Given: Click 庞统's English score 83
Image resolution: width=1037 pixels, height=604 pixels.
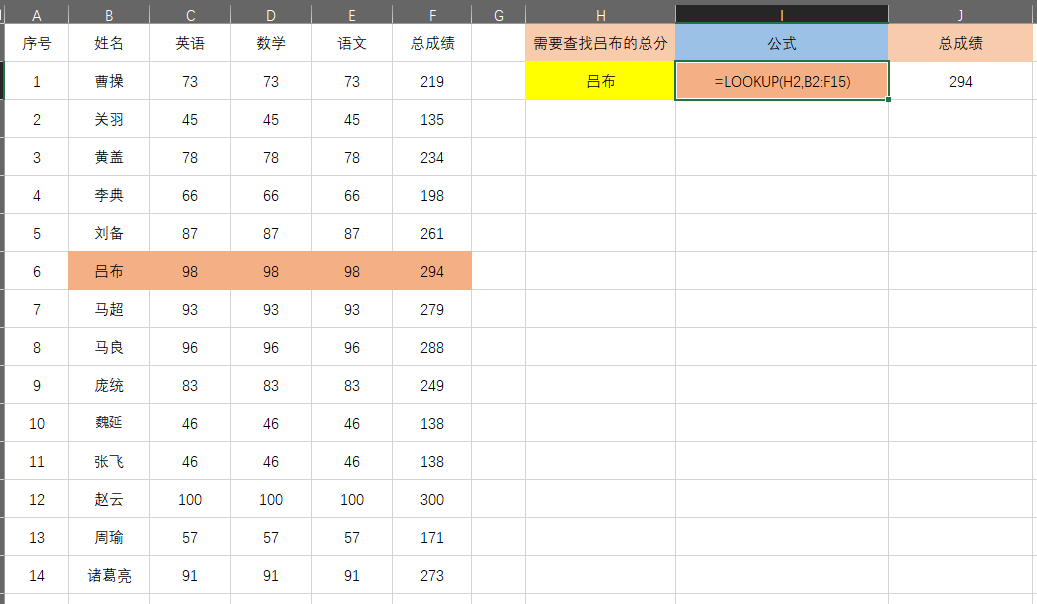Looking at the screenshot, I should (190, 386).
